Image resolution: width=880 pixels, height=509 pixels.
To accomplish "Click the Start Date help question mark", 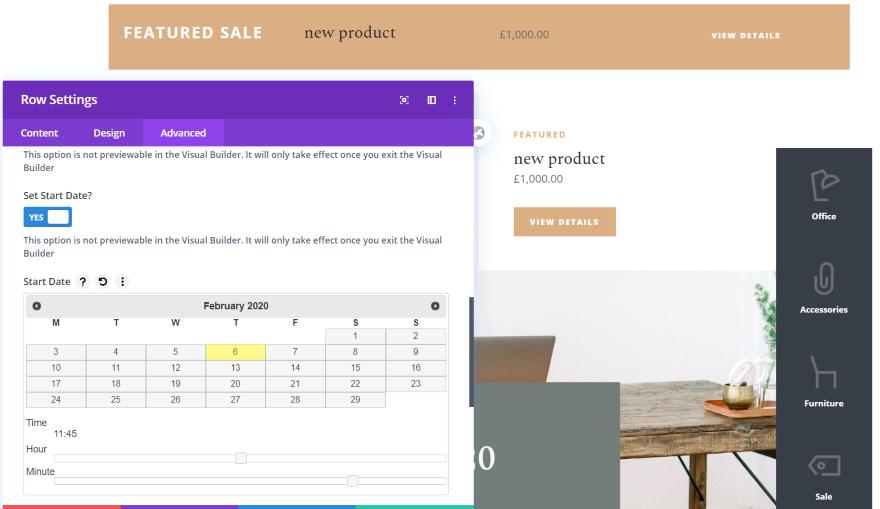I will [x=83, y=282].
